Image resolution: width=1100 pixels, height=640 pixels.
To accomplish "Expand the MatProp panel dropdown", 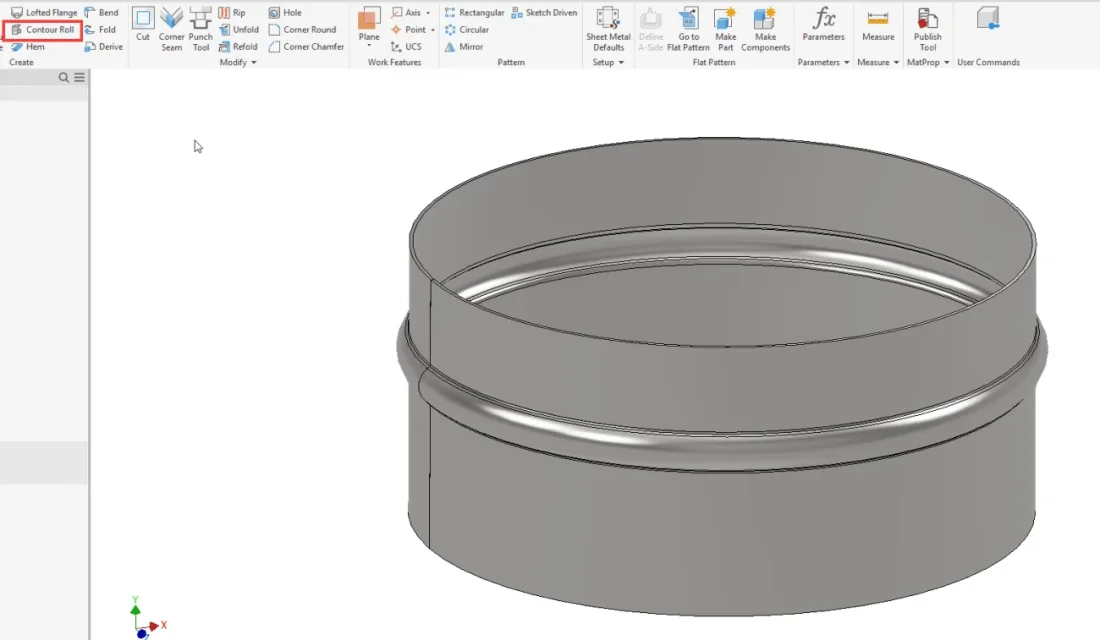I will tap(946, 62).
